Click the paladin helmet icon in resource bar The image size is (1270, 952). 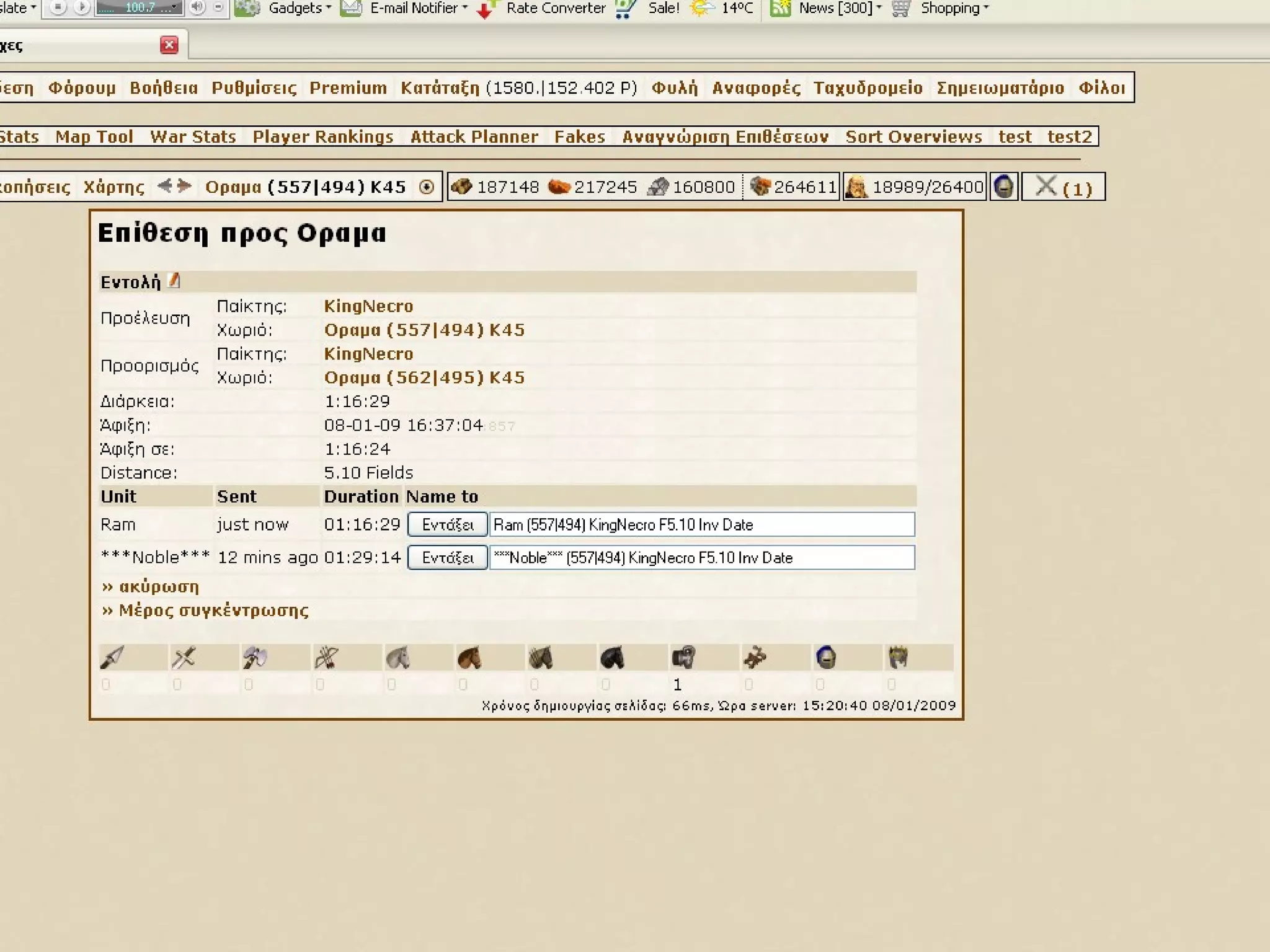click(1003, 187)
